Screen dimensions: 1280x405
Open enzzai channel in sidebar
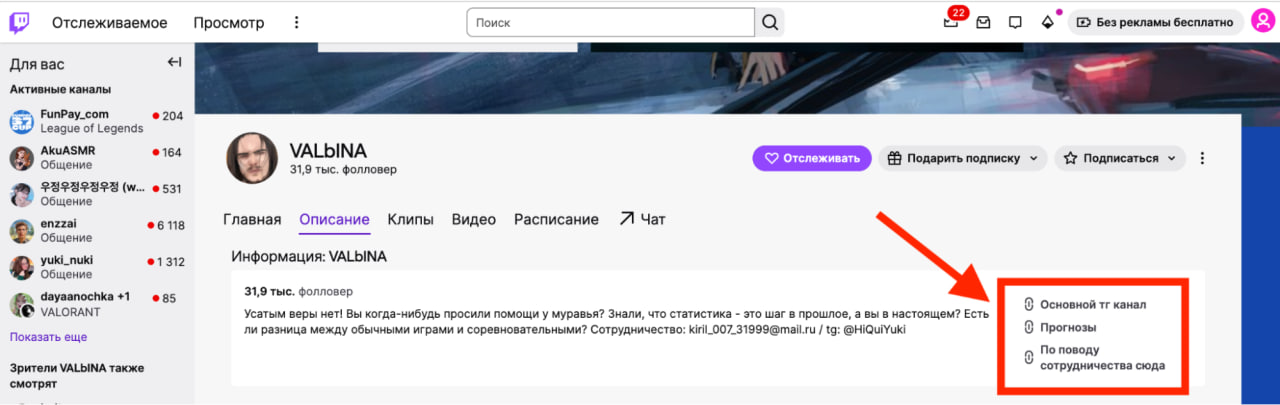(x=97, y=231)
